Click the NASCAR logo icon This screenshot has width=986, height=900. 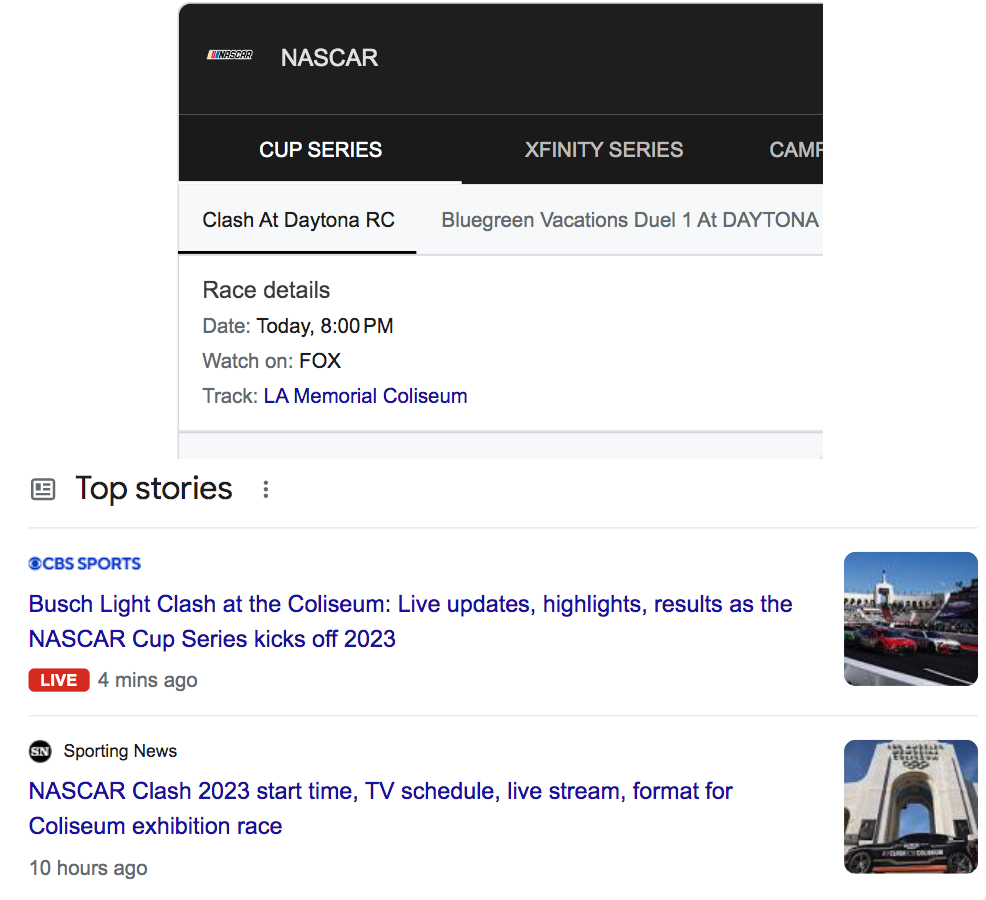230,55
